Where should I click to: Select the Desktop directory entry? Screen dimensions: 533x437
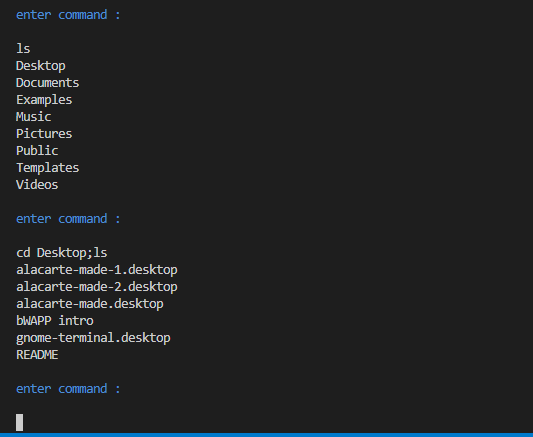point(41,66)
